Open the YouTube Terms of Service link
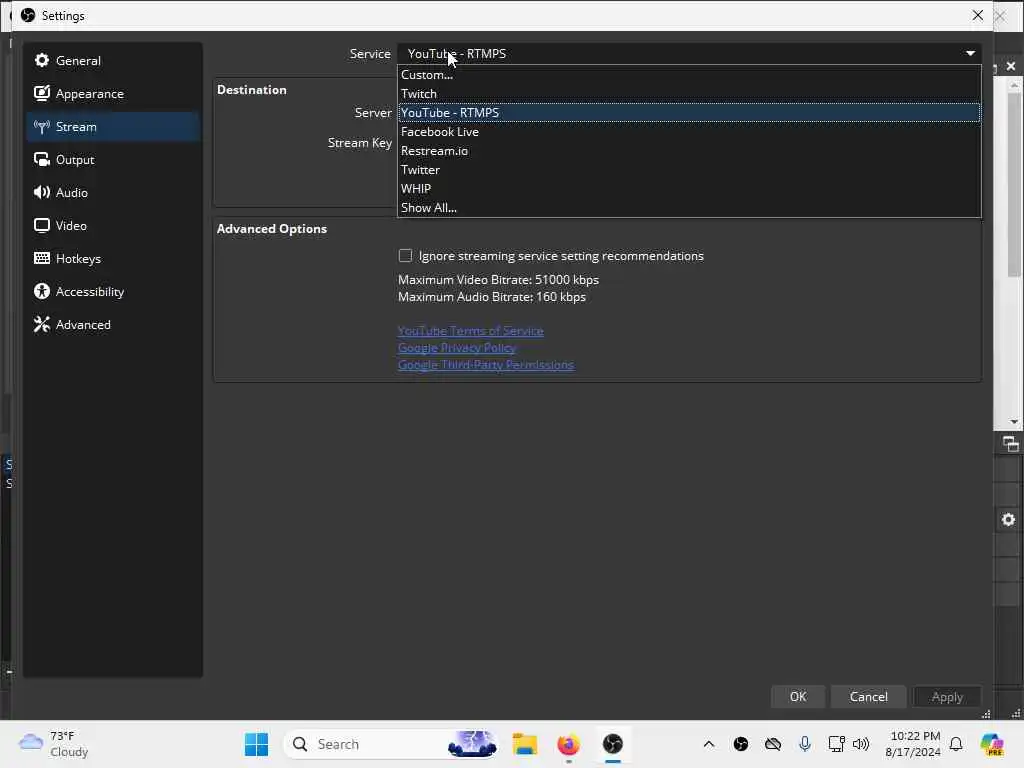 (470, 330)
